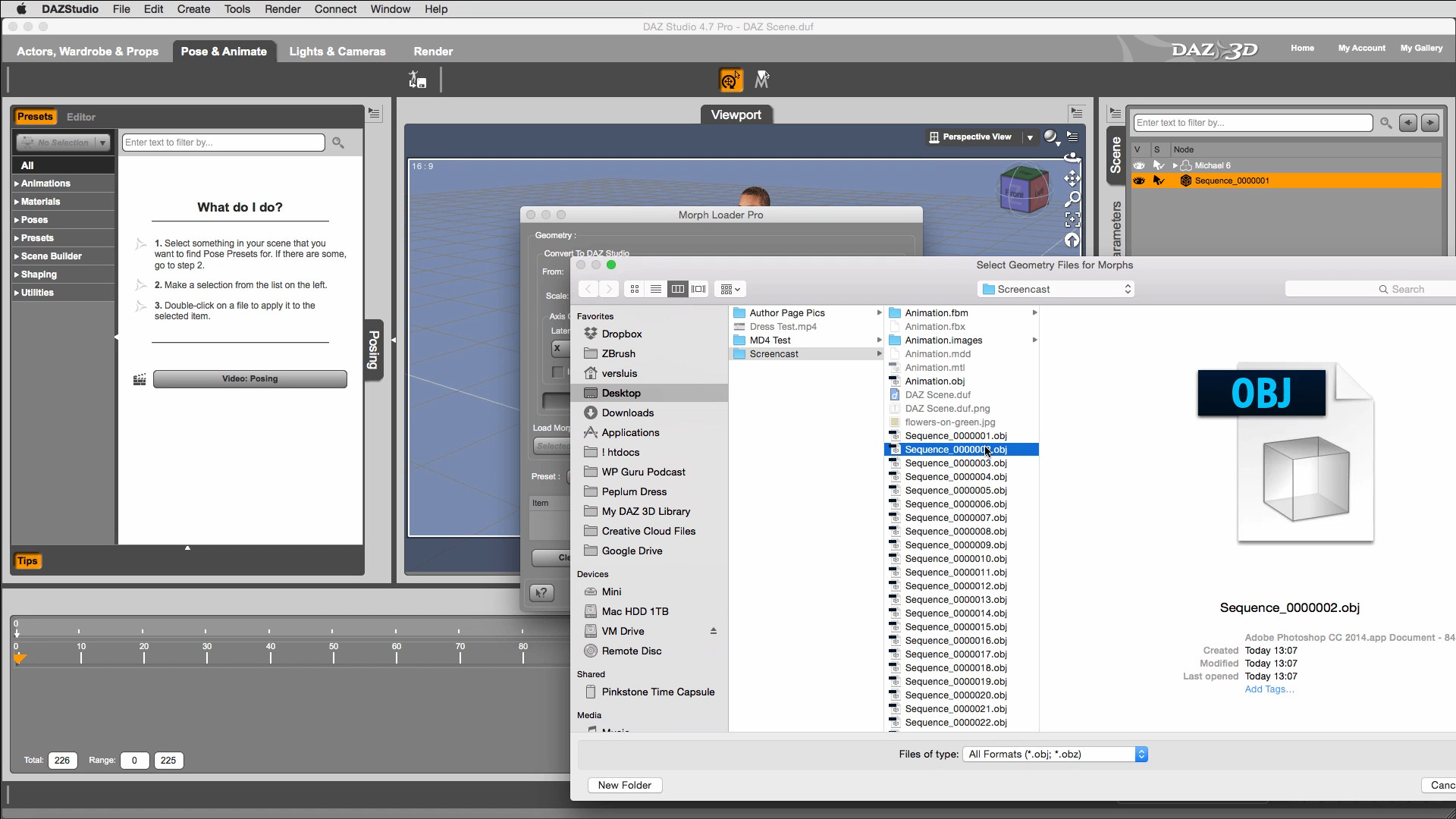Switch file dialog to cover flow view
The image size is (1456, 819).
699,289
